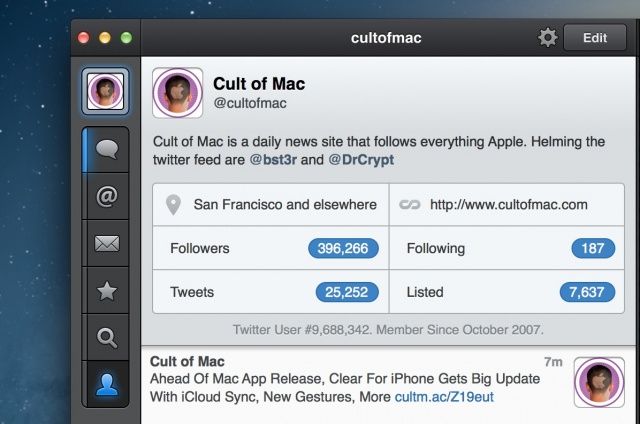View the Following list row
640x424 pixels.
pos(506,248)
